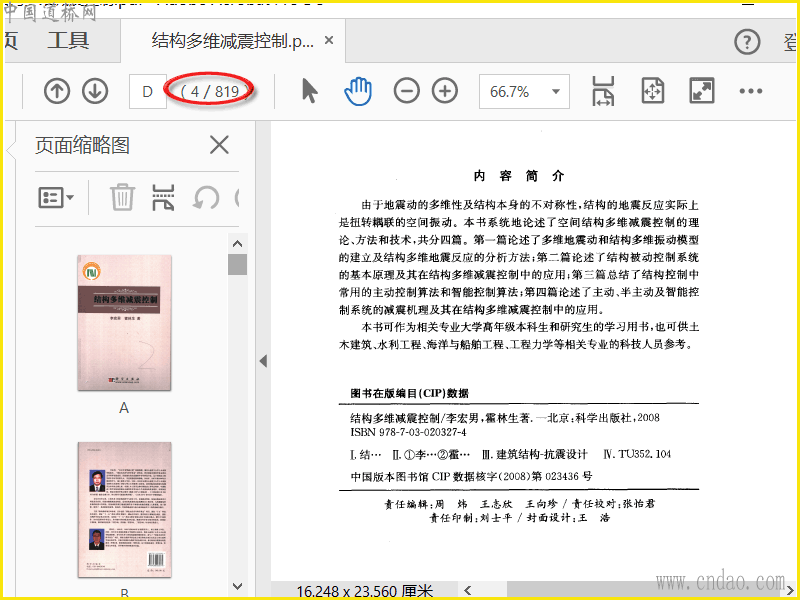Click the thumbnails panel page-layout icon
The width and height of the screenshot is (800, 600).
(x=163, y=197)
